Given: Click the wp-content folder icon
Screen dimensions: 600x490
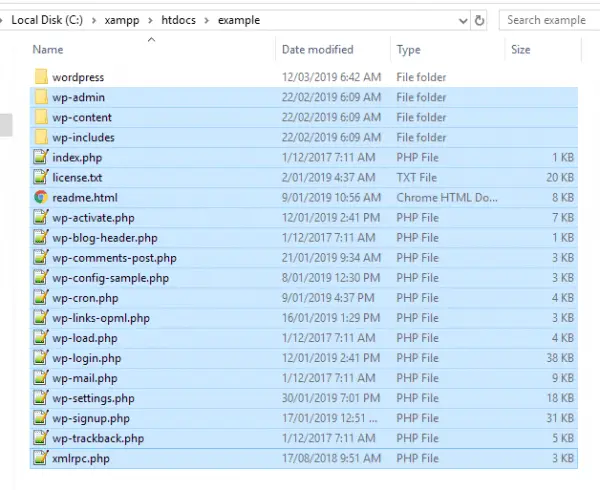Looking at the screenshot, I should (41, 117).
